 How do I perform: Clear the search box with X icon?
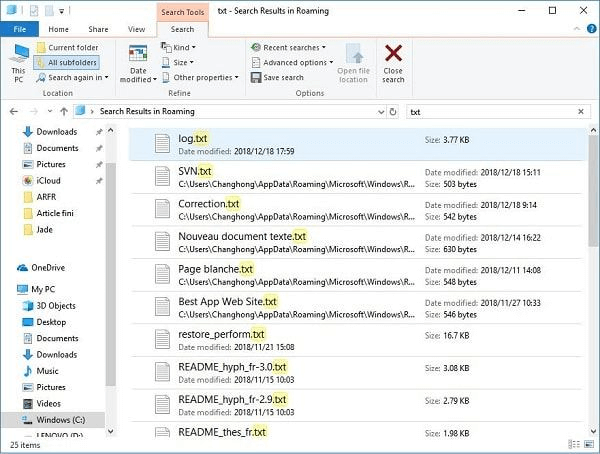581,111
